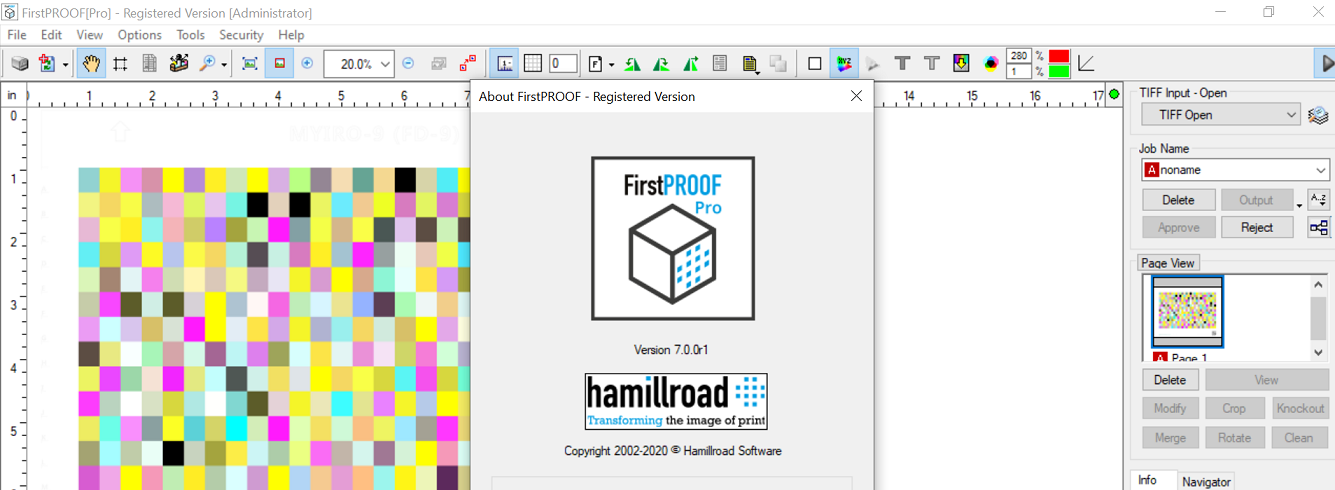Click the outlined T text icon

coord(932,63)
